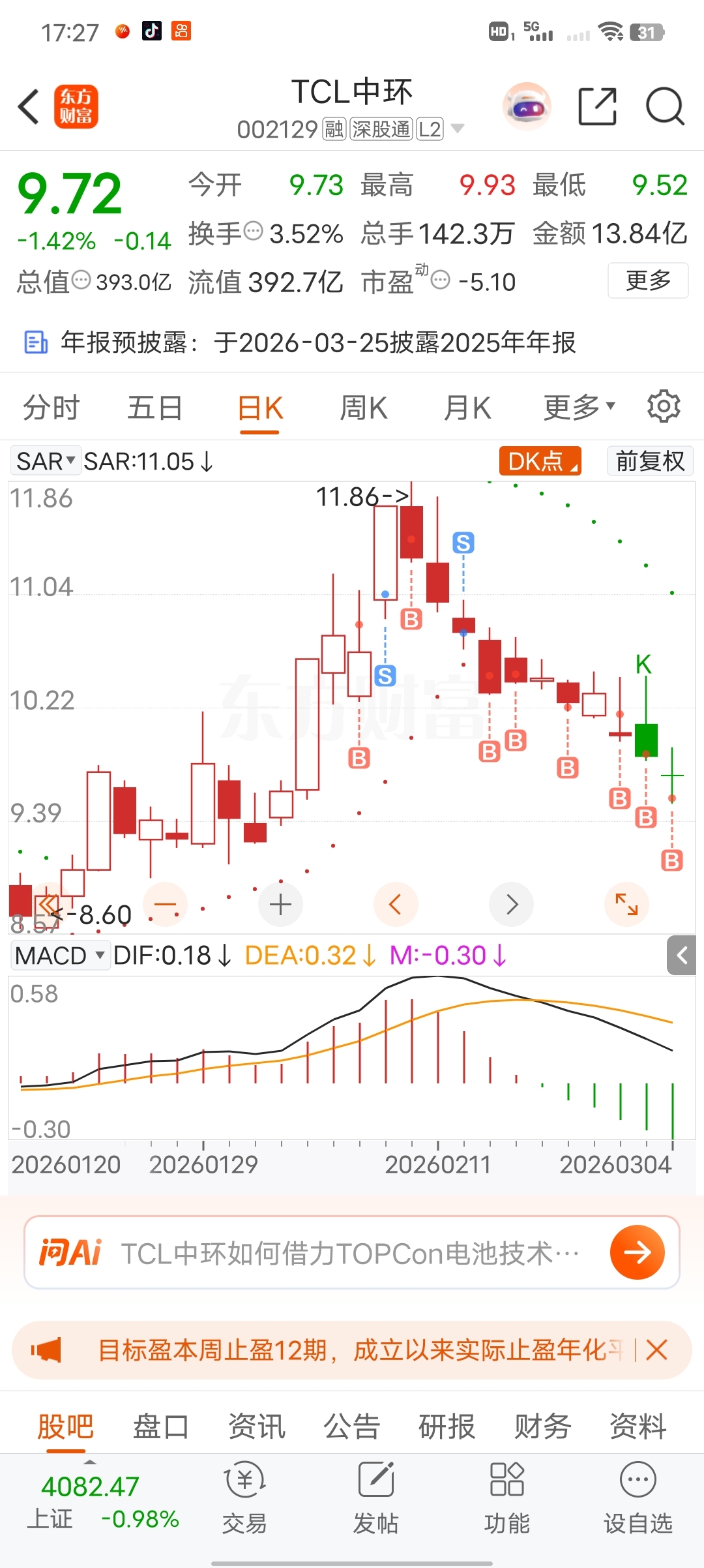Zoom out chart with minus button
Image resolution: width=704 pixels, height=1568 pixels.
click(166, 905)
